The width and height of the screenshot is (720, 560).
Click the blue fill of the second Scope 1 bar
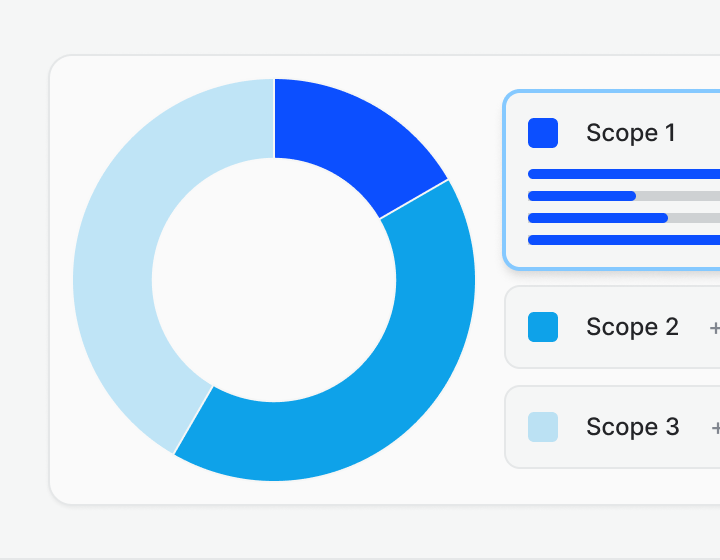click(x=581, y=196)
